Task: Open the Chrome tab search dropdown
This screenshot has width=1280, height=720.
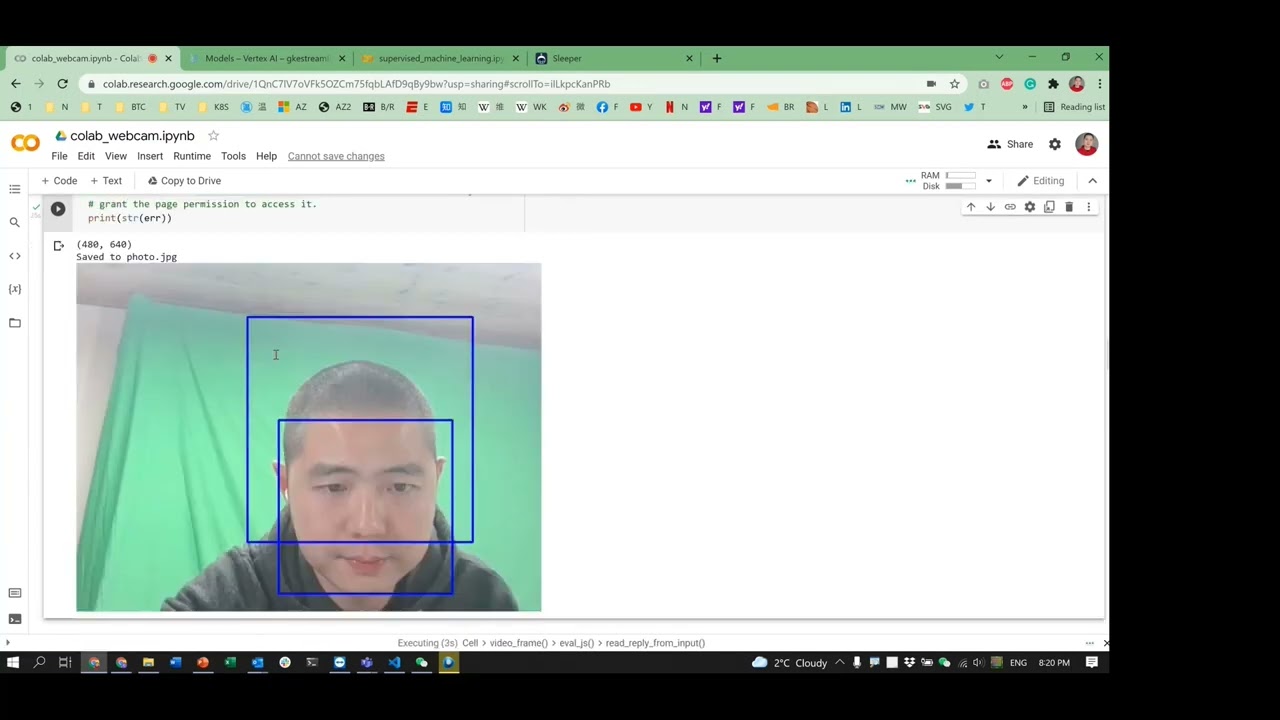Action: click(998, 57)
